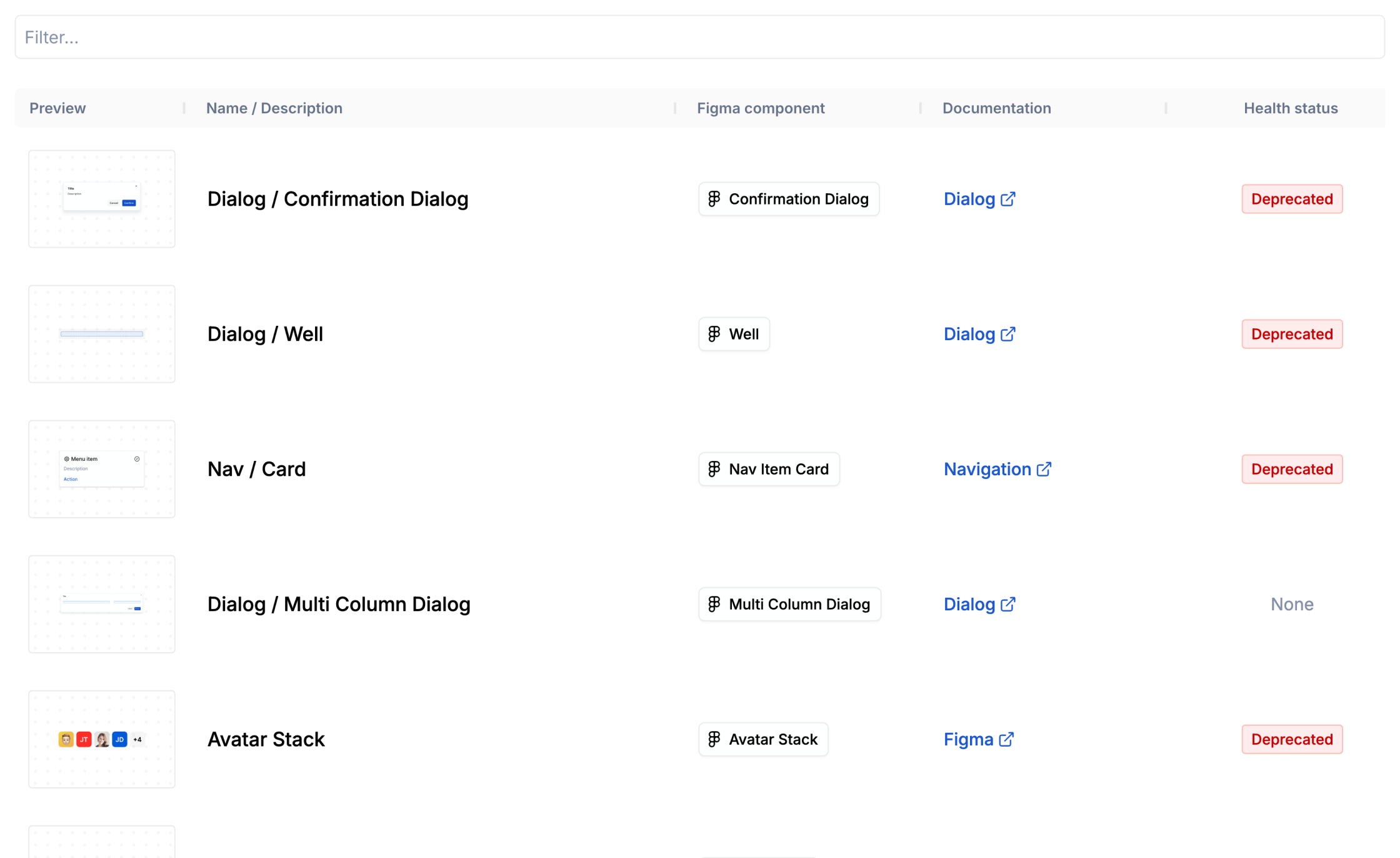This screenshot has width=1400, height=858.
Task: Click external link icon beside Figma link
Action: pyautogui.click(x=1006, y=739)
